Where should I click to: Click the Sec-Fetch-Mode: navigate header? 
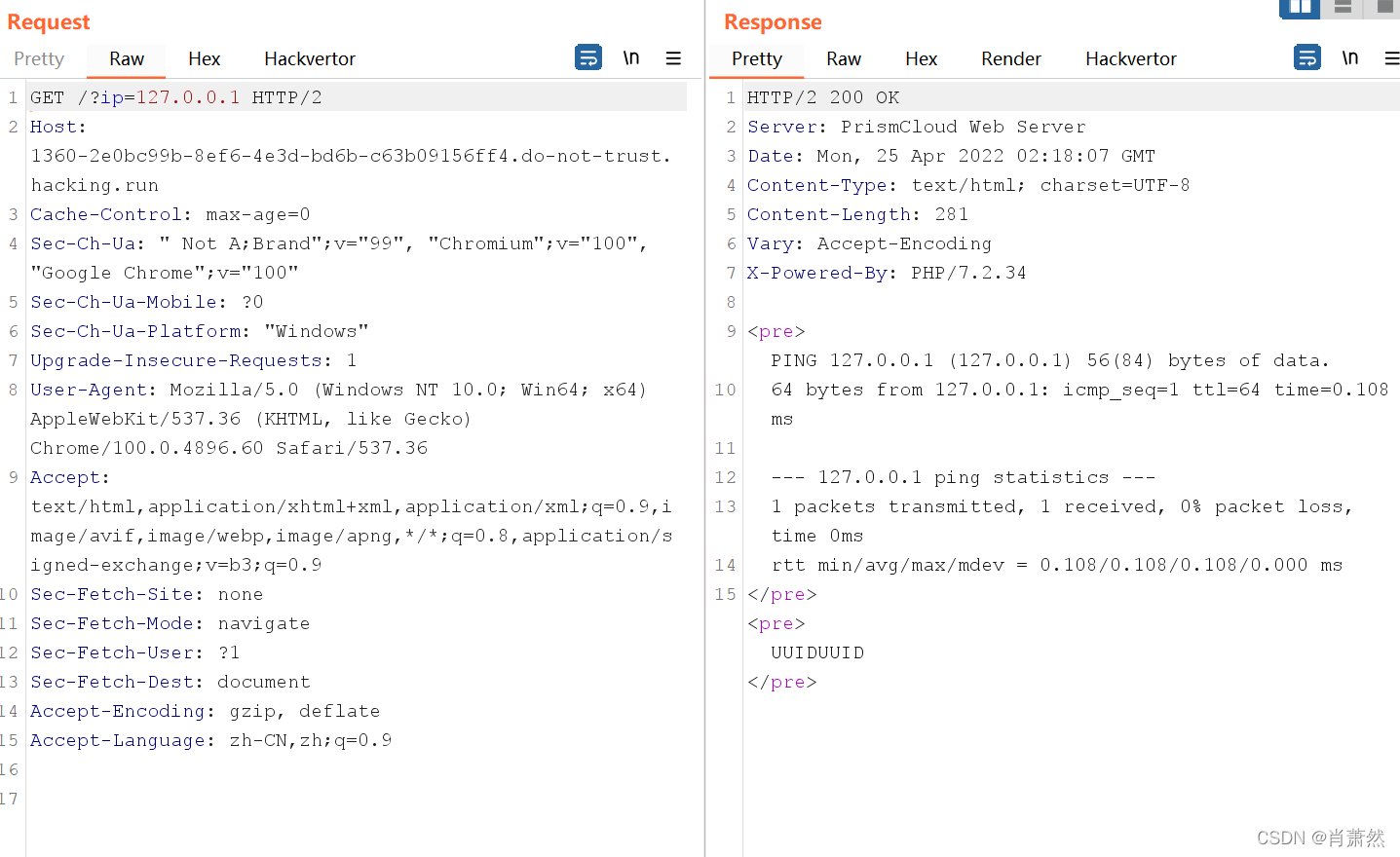[170, 623]
